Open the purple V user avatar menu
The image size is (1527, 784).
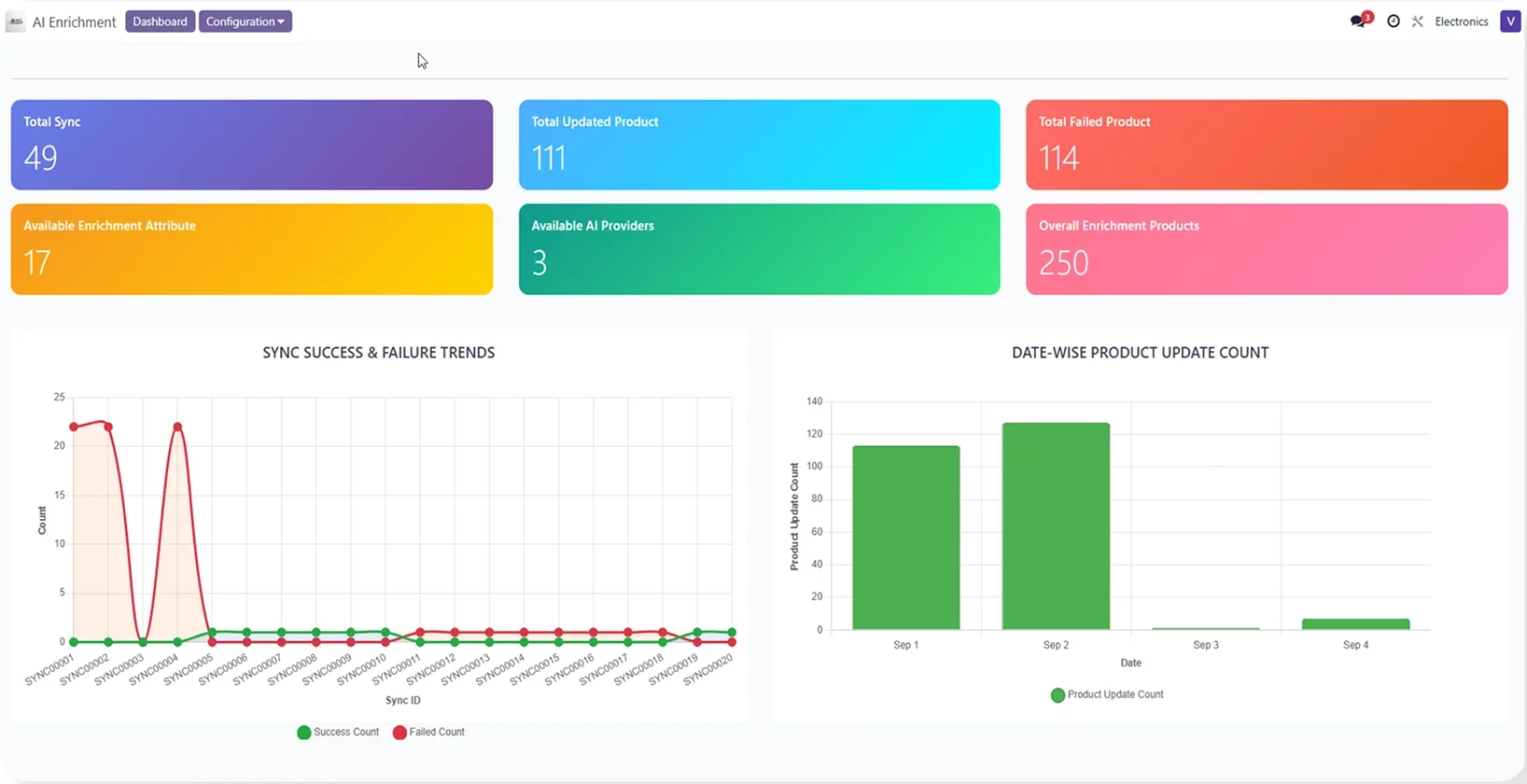tap(1510, 21)
